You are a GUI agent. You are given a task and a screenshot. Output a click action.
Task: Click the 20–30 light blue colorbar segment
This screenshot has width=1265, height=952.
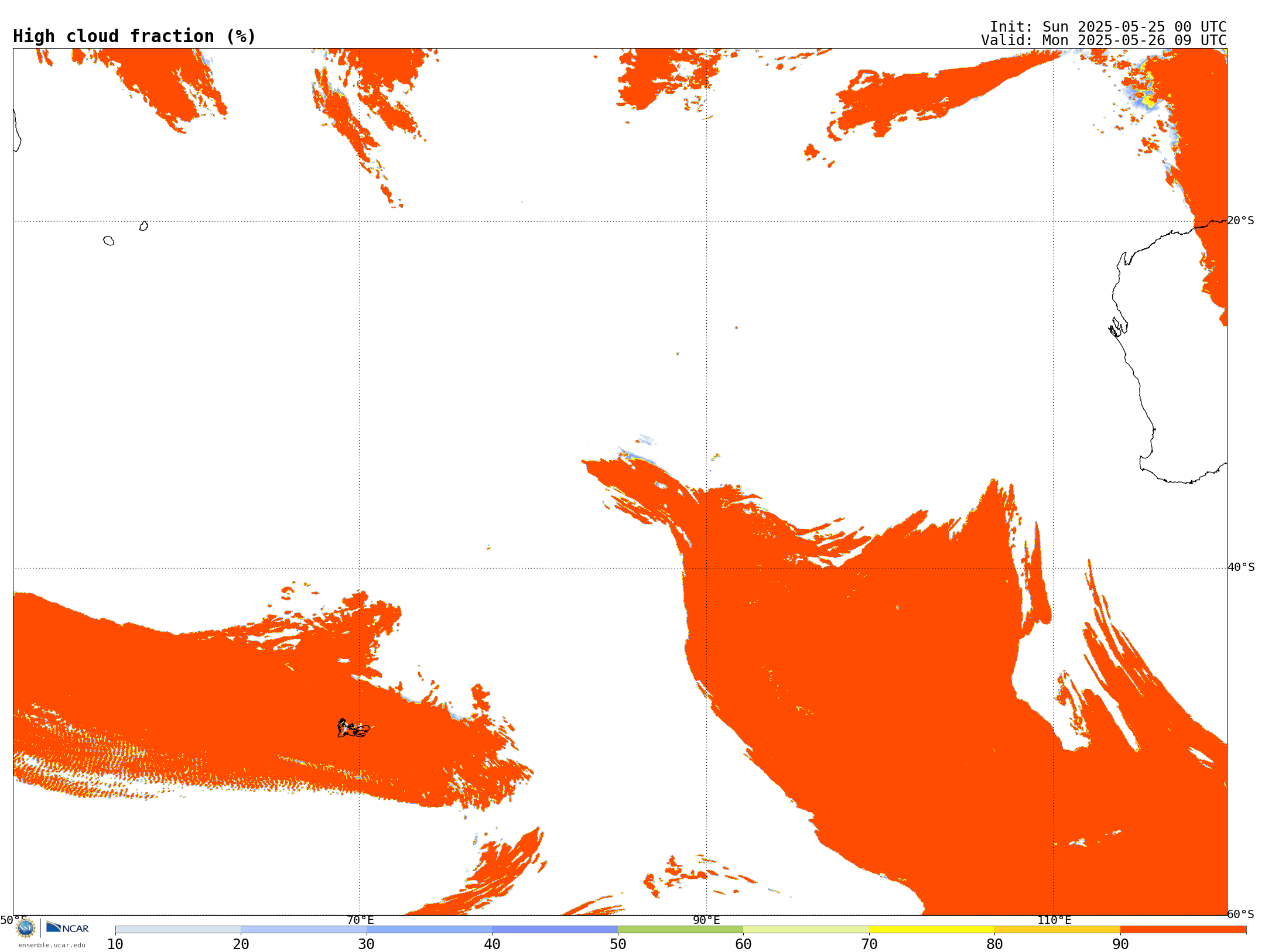303,930
